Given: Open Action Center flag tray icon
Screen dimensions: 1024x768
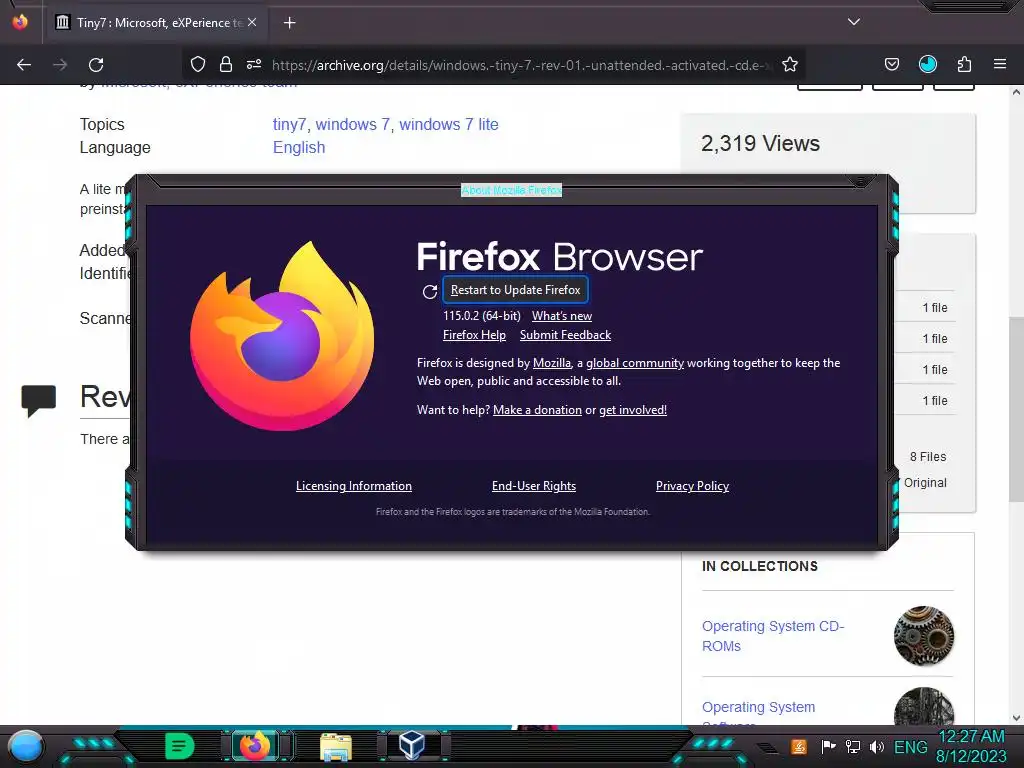Looking at the screenshot, I should click(x=829, y=746).
